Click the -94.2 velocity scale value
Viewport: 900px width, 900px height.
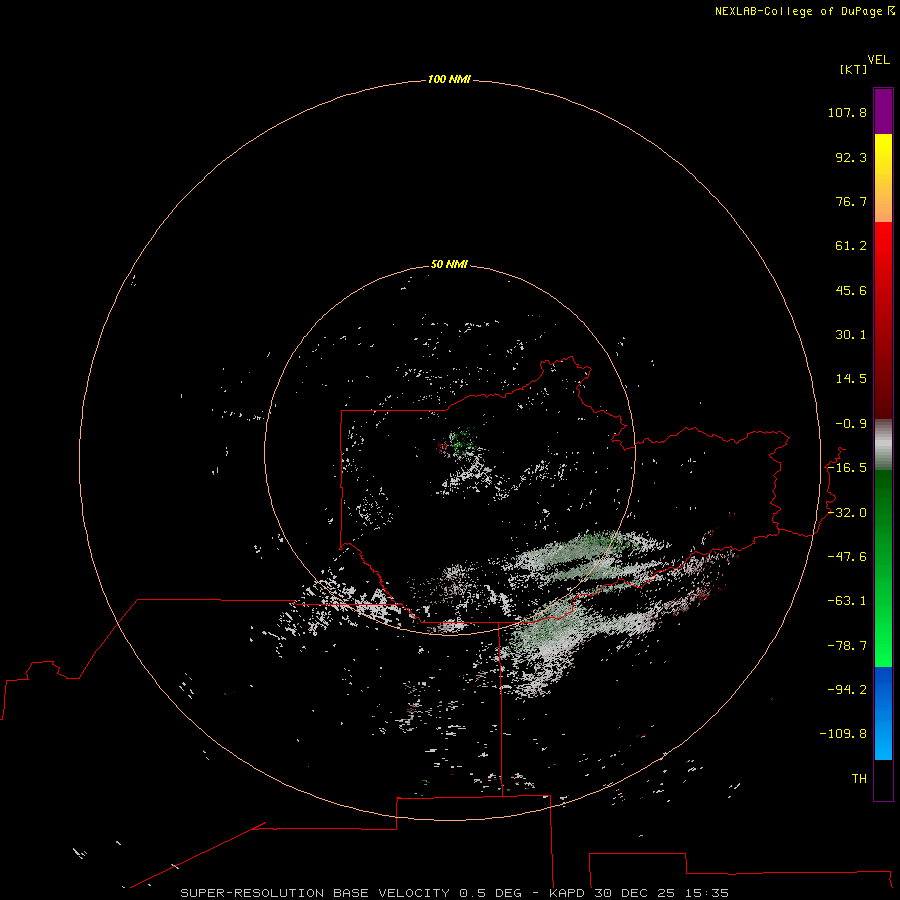pos(847,689)
